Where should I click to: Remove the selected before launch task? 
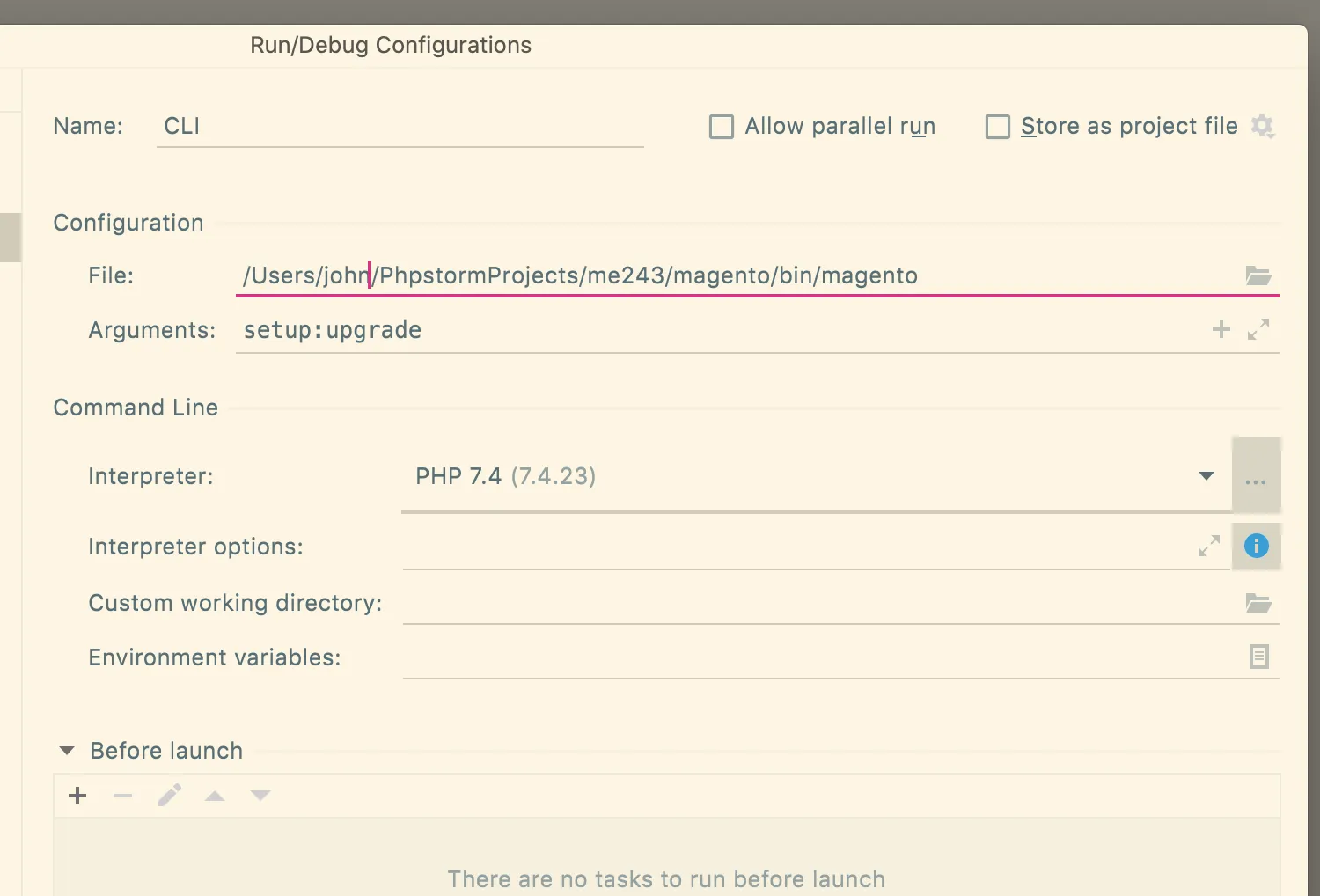tap(123, 797)
